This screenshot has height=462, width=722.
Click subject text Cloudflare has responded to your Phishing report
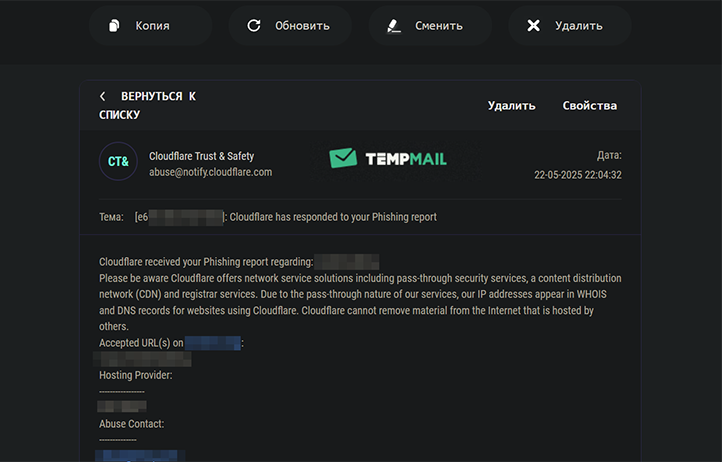pos(333,217)
